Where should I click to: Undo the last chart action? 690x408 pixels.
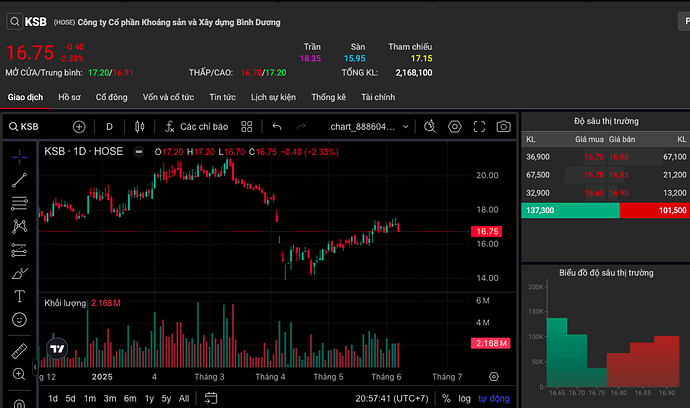(x=276, y=127)
